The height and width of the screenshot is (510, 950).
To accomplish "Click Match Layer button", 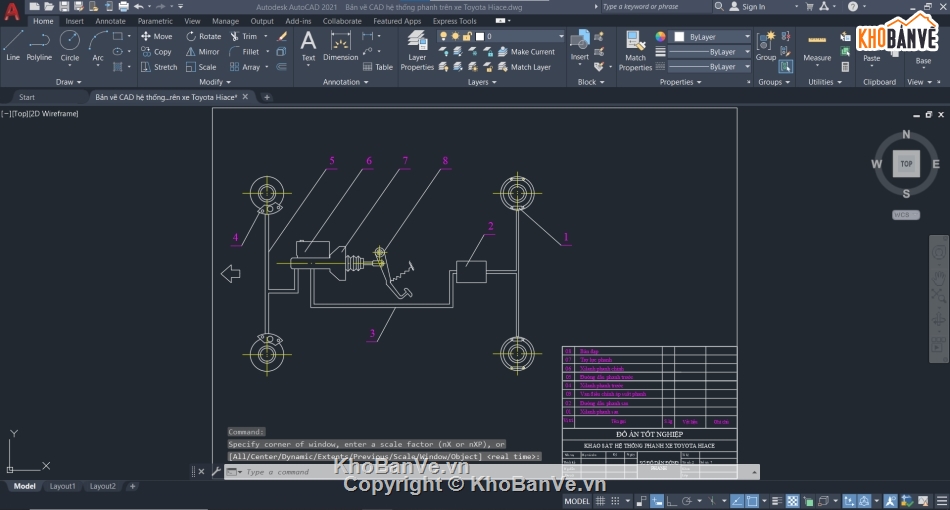I will [x=525, y=67].
